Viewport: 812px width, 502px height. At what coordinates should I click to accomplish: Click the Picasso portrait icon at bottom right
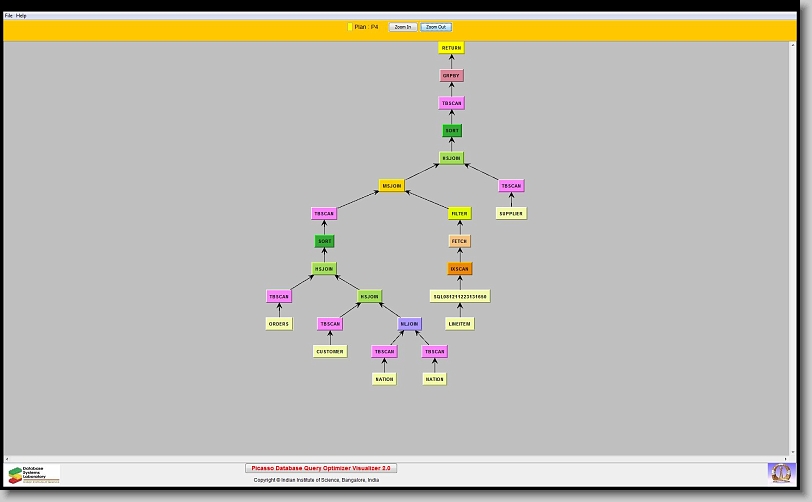780,471
